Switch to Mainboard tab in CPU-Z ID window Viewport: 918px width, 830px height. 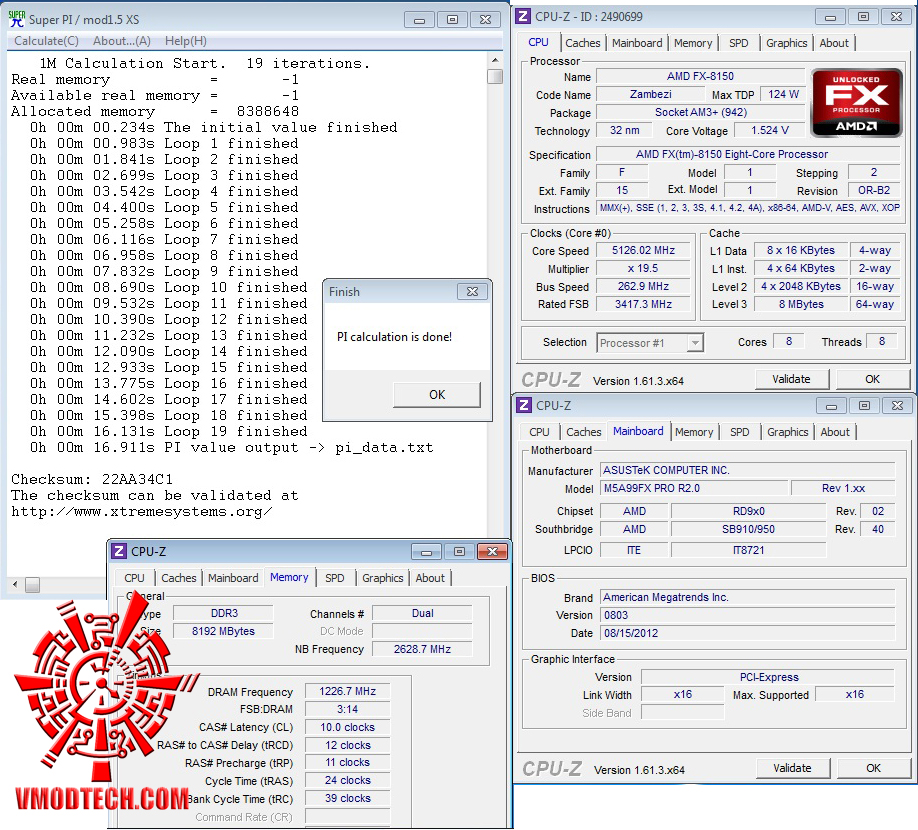click(x=637, y=43)
